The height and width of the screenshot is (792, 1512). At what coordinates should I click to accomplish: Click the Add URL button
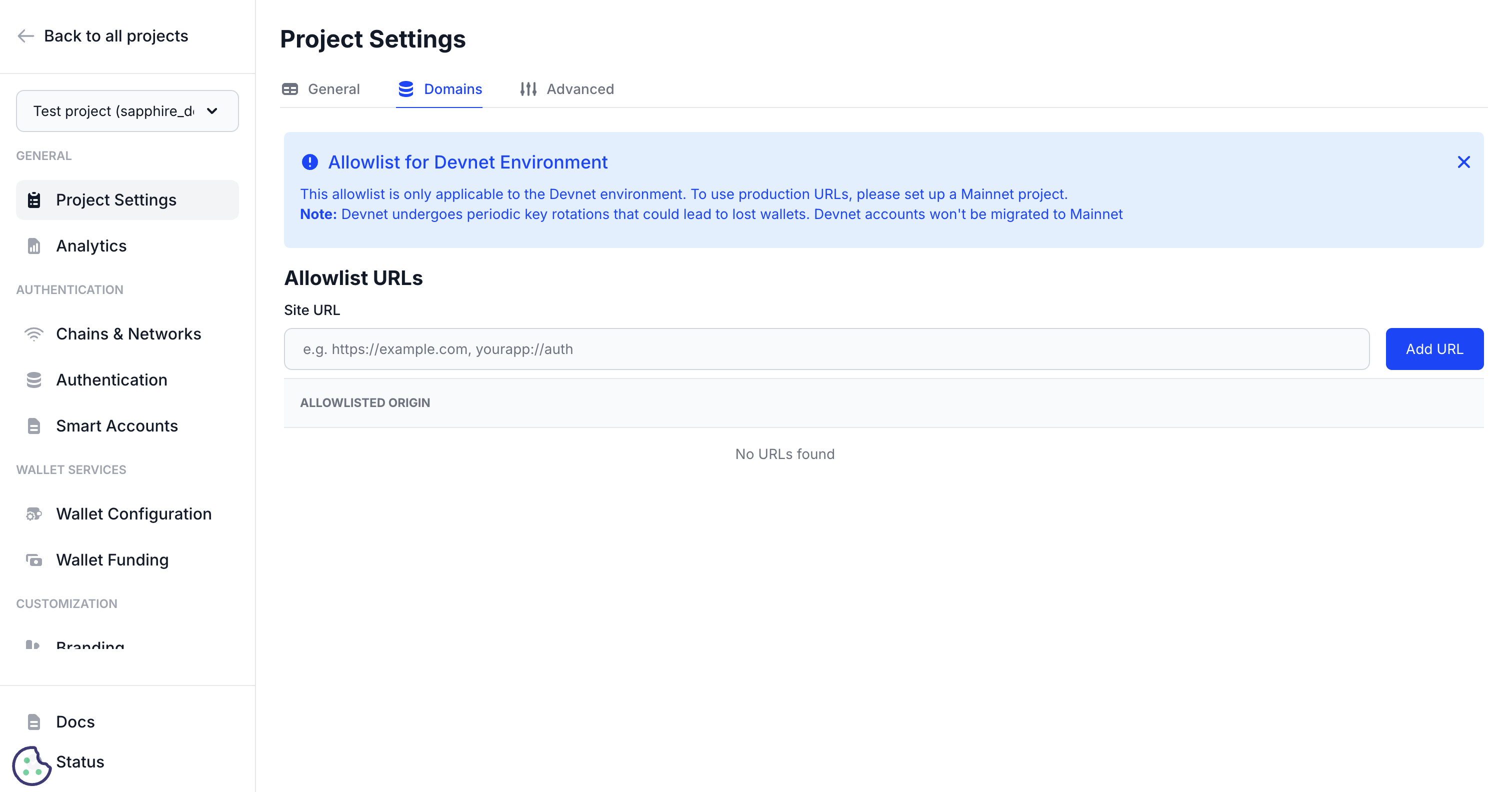[x=1434, y=348]
